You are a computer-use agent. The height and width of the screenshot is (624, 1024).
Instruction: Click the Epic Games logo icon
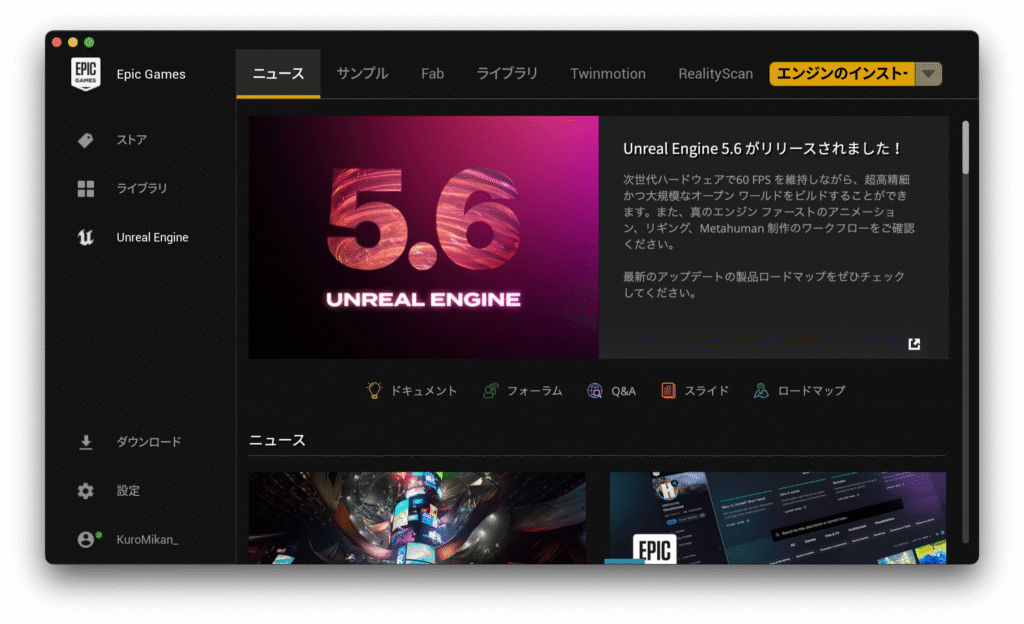click(x=86, y=74)
